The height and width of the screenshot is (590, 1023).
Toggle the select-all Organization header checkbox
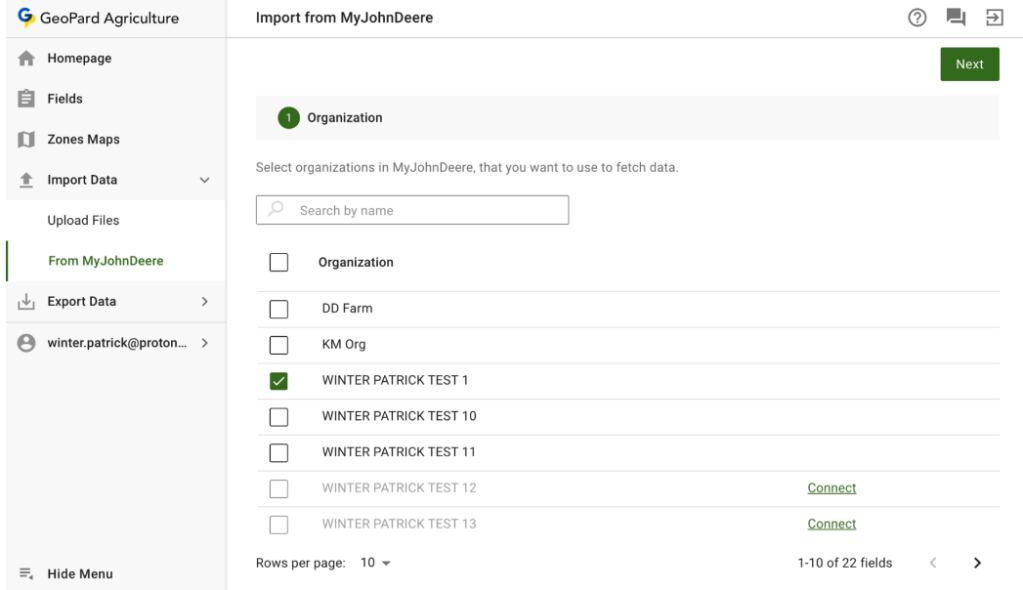pos(279,262)
